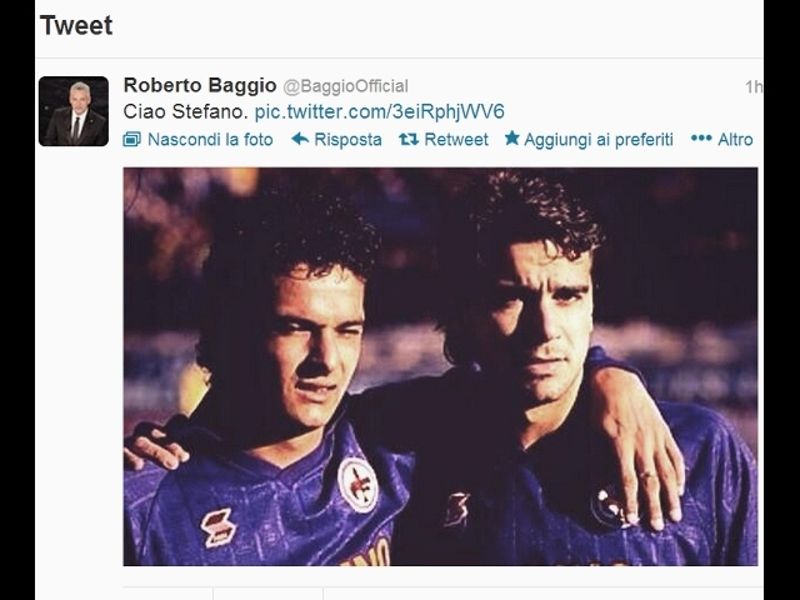Click the three dots more icon
800x600 pixels.
click(701, 138)
